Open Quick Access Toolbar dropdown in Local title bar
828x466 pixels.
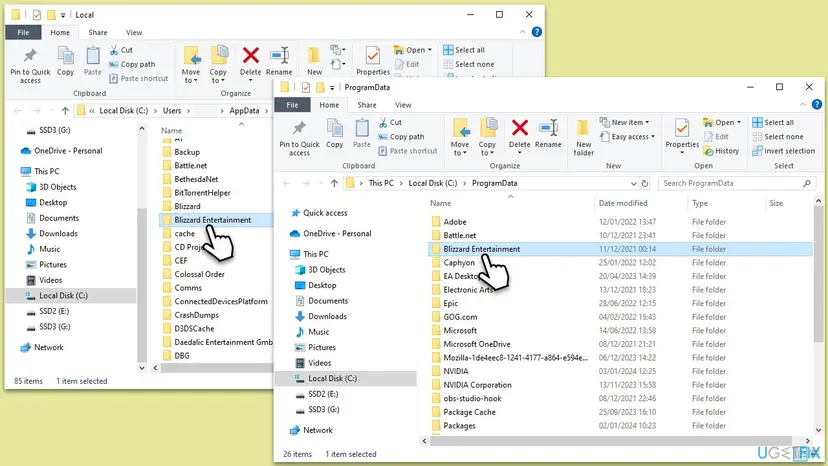[62, 15]
